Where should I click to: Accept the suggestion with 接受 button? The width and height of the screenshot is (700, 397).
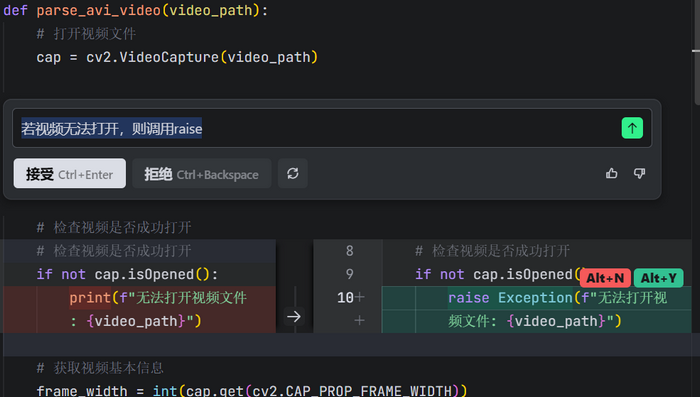pyautogui.click(x=70, y=174)
